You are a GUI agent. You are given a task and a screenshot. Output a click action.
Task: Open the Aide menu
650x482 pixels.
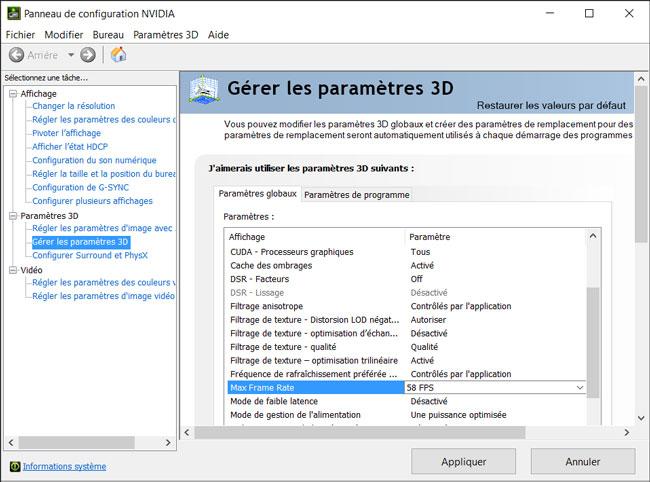click(218, 35)
